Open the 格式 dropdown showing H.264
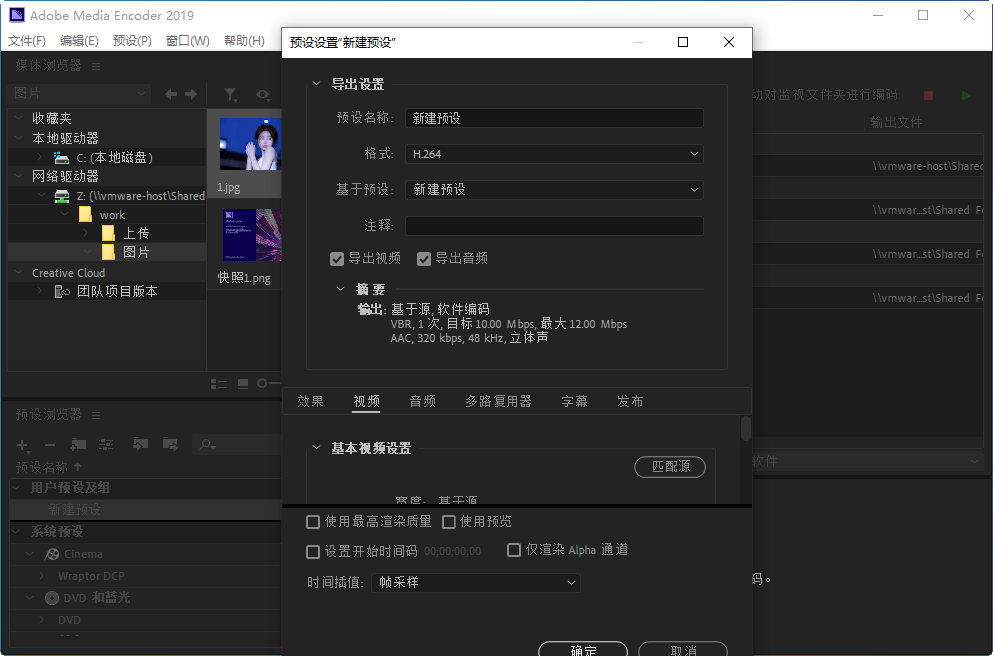 coord(554,154)
